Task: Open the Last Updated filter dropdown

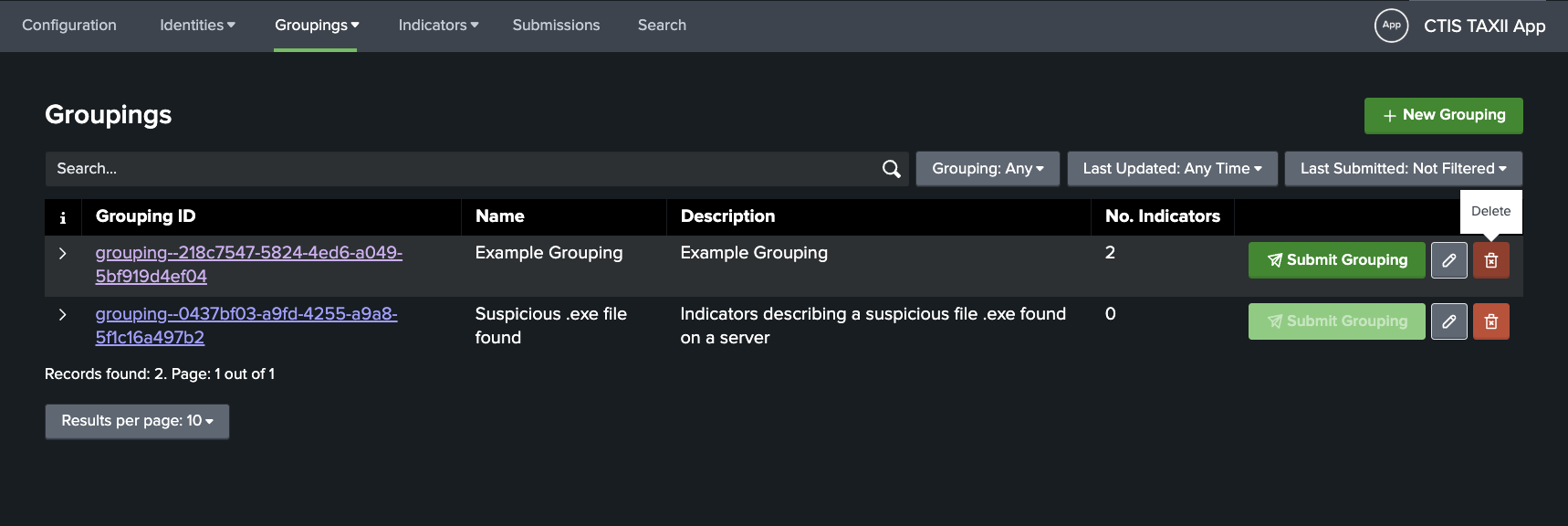Action: pos(1172,169)
